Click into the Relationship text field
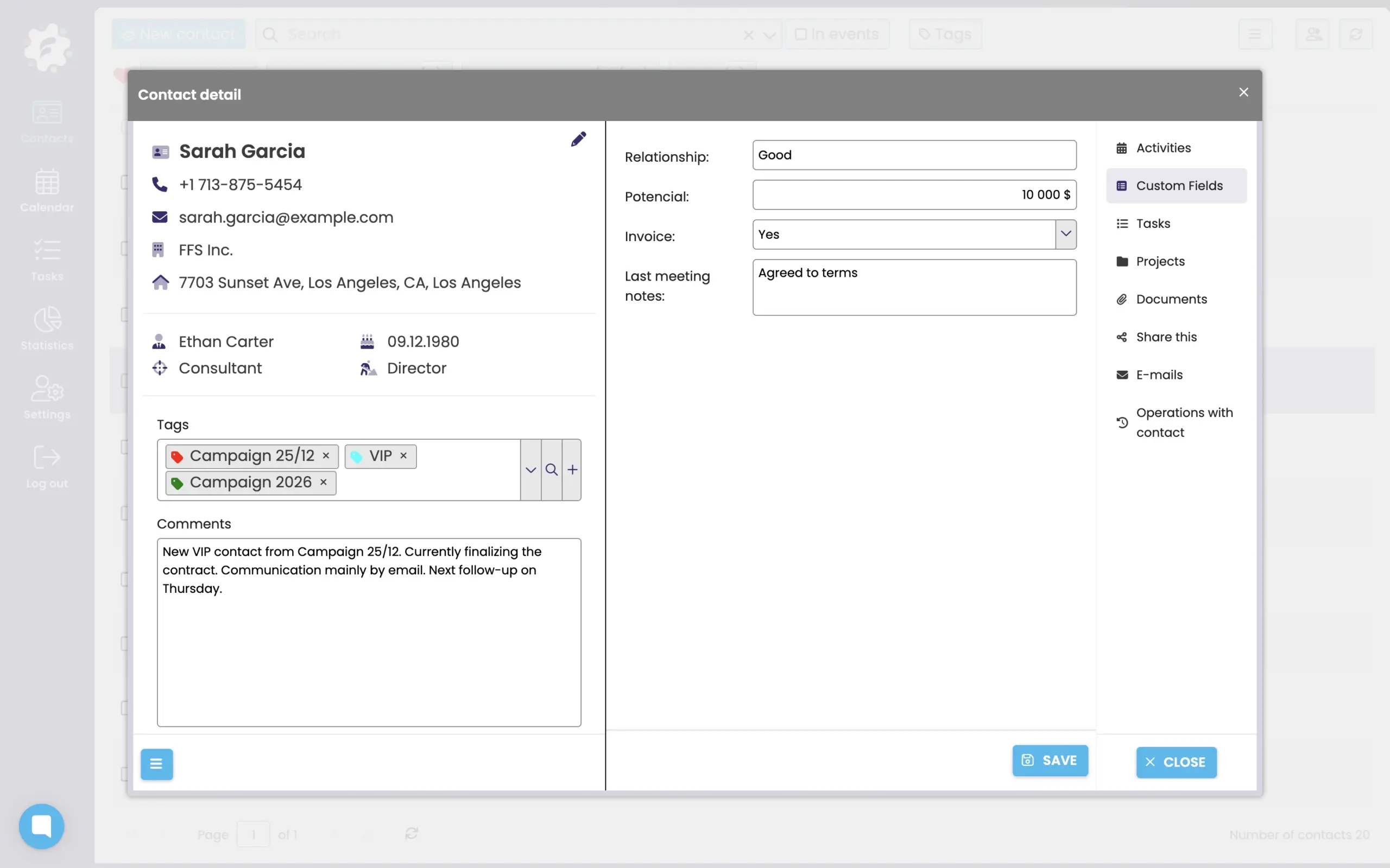This screenshot has width=1390, height=868. [913, 155]
